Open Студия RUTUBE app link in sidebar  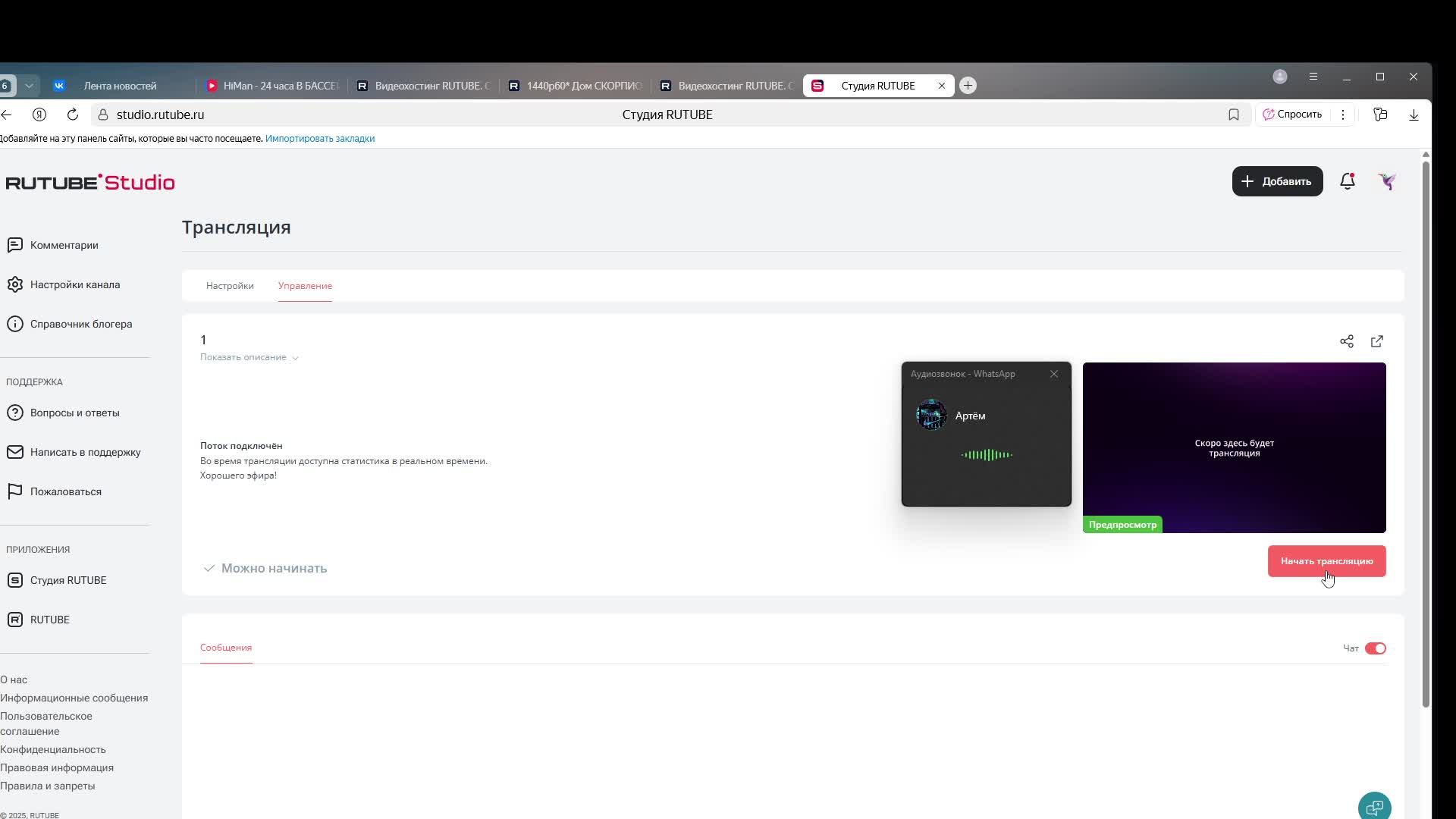pos(57,580)
